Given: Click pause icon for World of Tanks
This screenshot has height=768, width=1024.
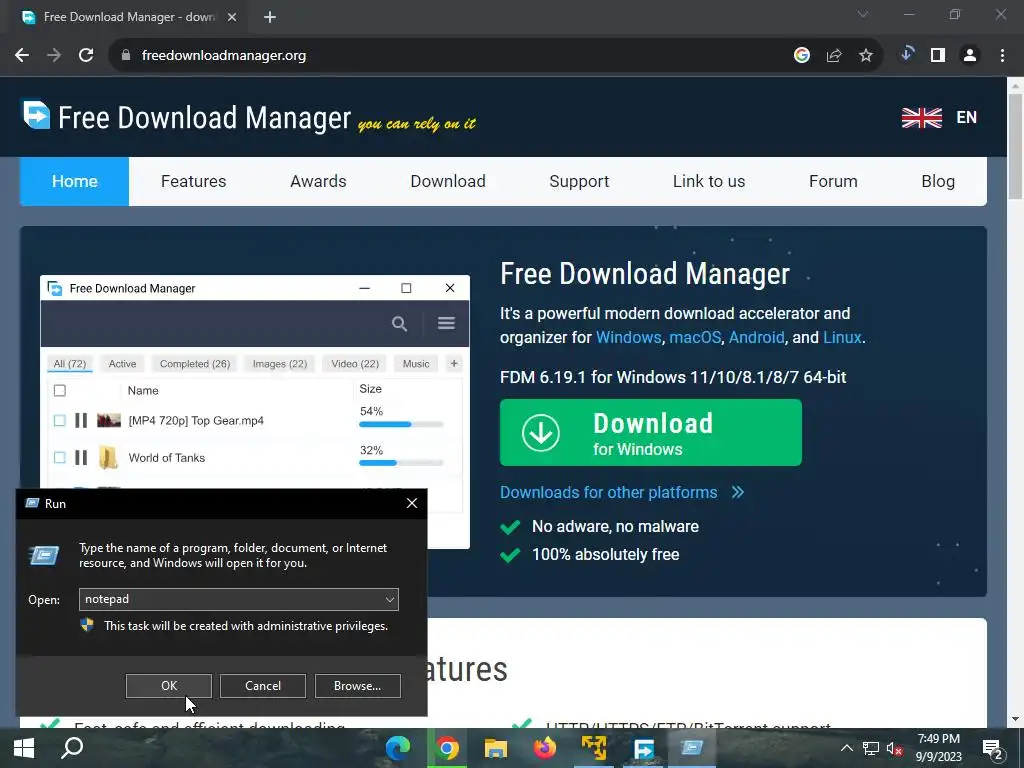Looking at the screenshot, I should (81, 458).
